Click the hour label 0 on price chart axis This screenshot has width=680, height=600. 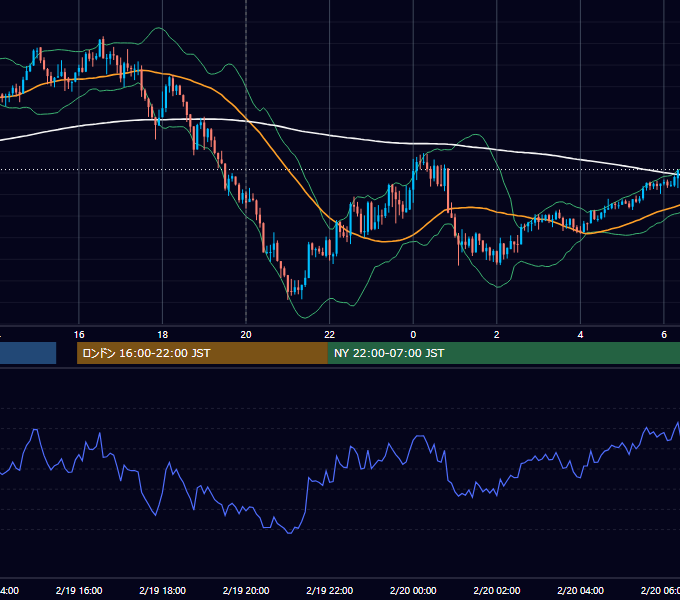tap(413, 335)
